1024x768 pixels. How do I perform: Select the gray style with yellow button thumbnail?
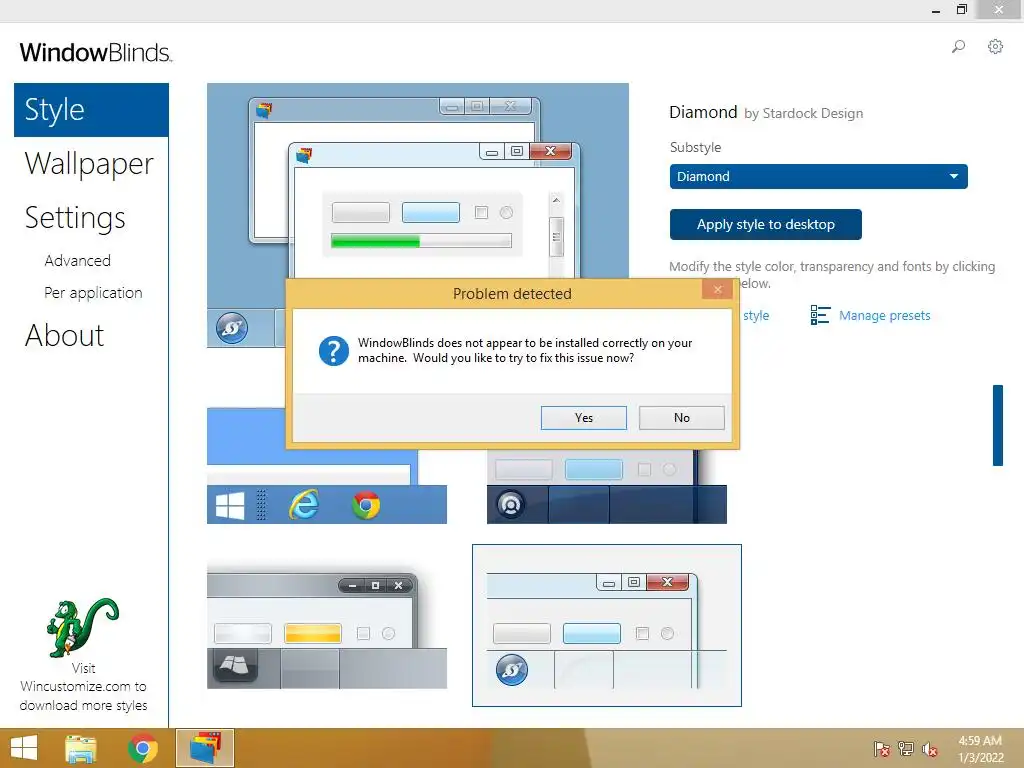327,625
